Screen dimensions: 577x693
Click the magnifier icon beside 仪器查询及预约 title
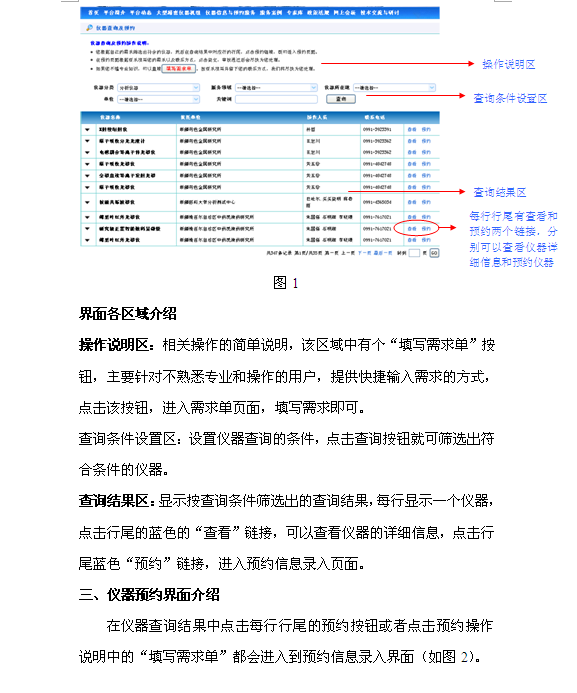point(89,28)
